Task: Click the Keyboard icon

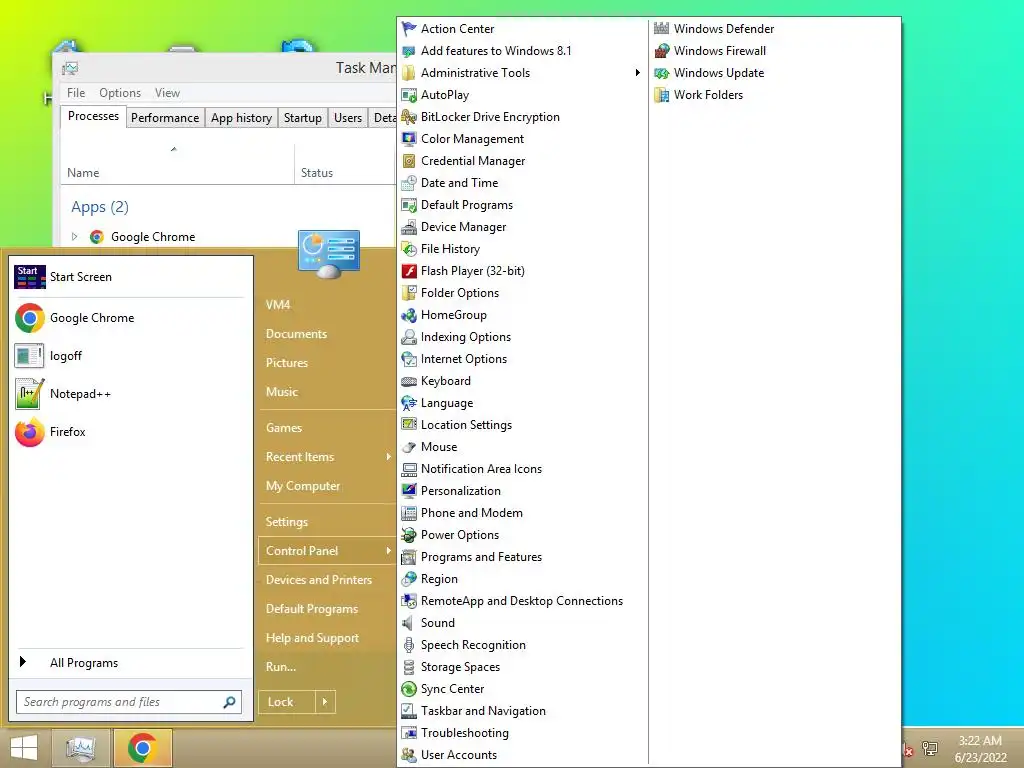Action: pos(409,381)
